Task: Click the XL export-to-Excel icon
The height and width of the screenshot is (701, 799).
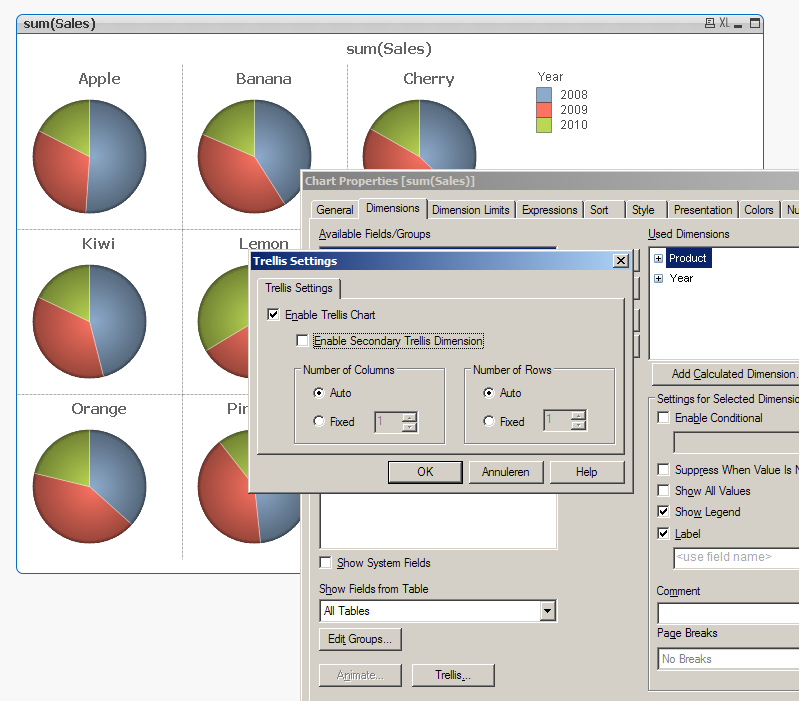Action: (724, 23)
